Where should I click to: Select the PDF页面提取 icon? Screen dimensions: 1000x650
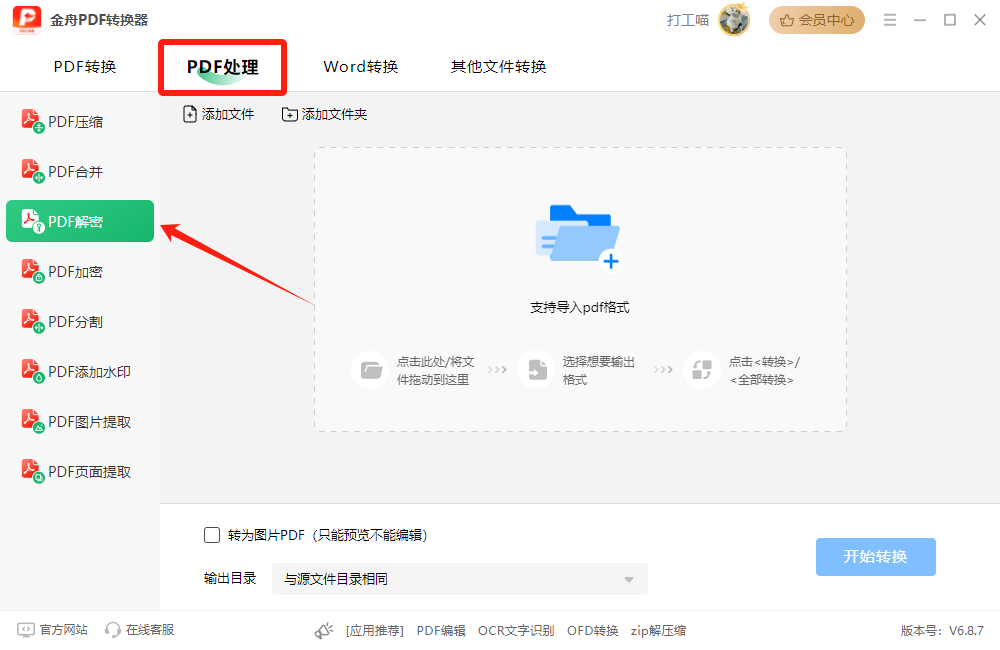pyautogui.click(x=33, y=472)
